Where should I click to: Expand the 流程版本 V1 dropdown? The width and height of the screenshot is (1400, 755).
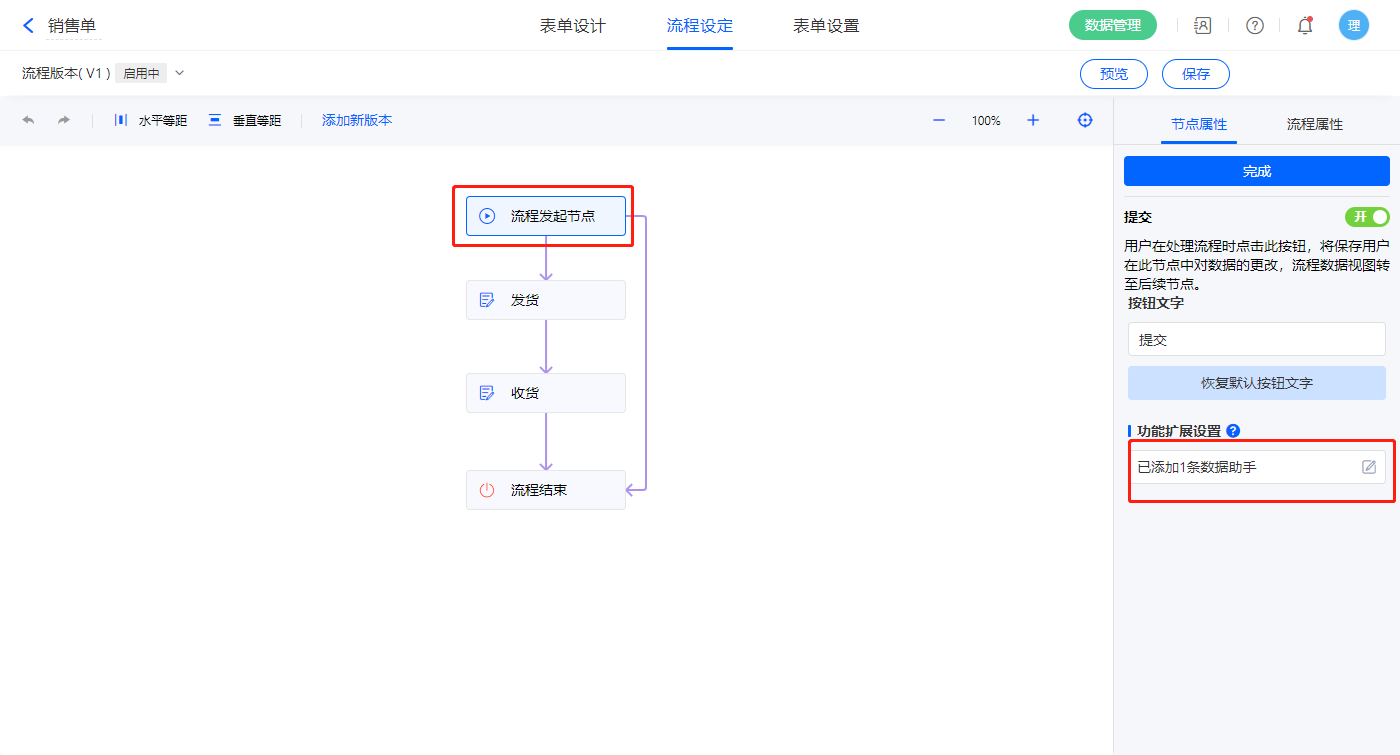(180, 73)
